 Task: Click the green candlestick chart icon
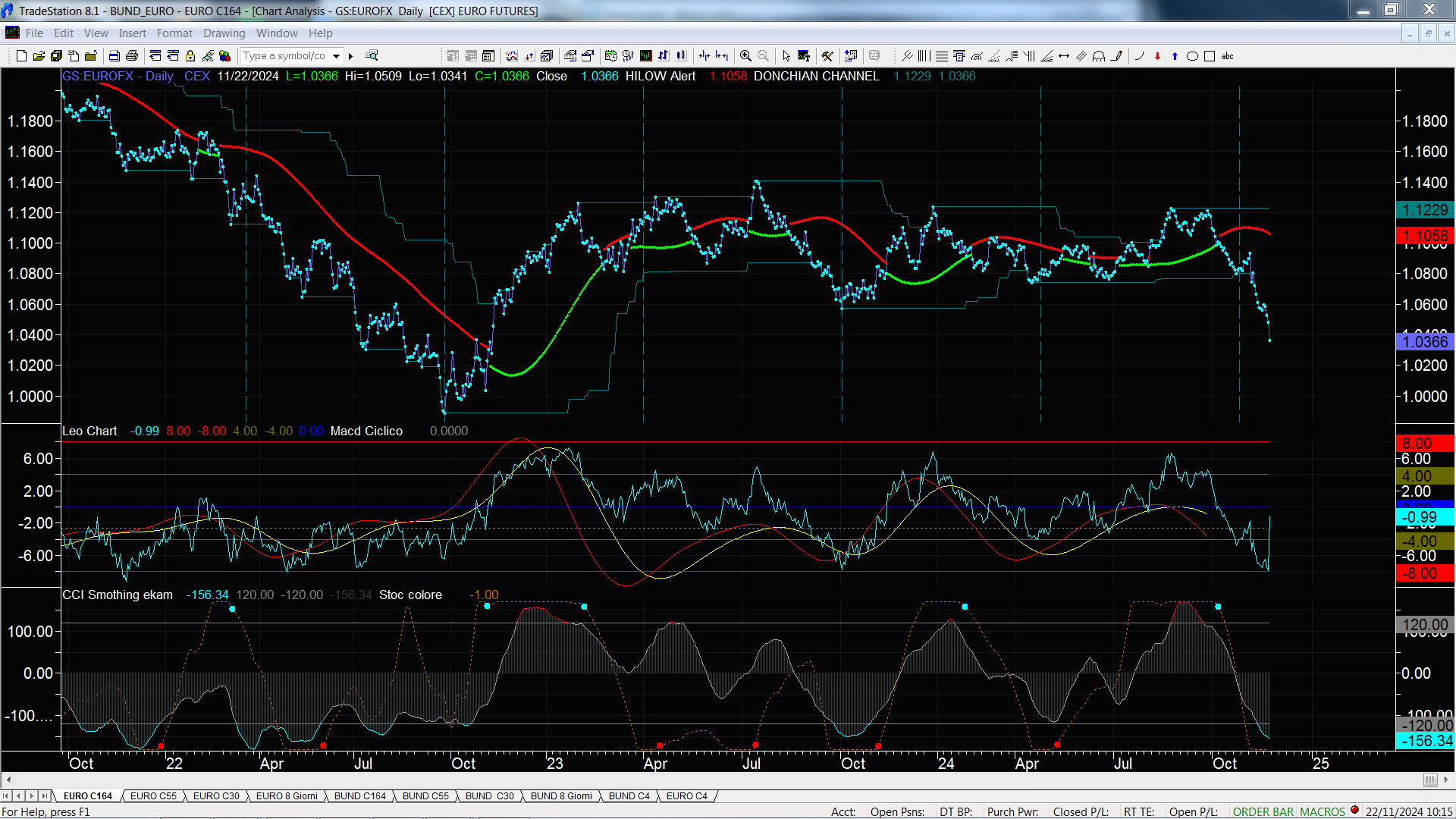click(646, 56)
